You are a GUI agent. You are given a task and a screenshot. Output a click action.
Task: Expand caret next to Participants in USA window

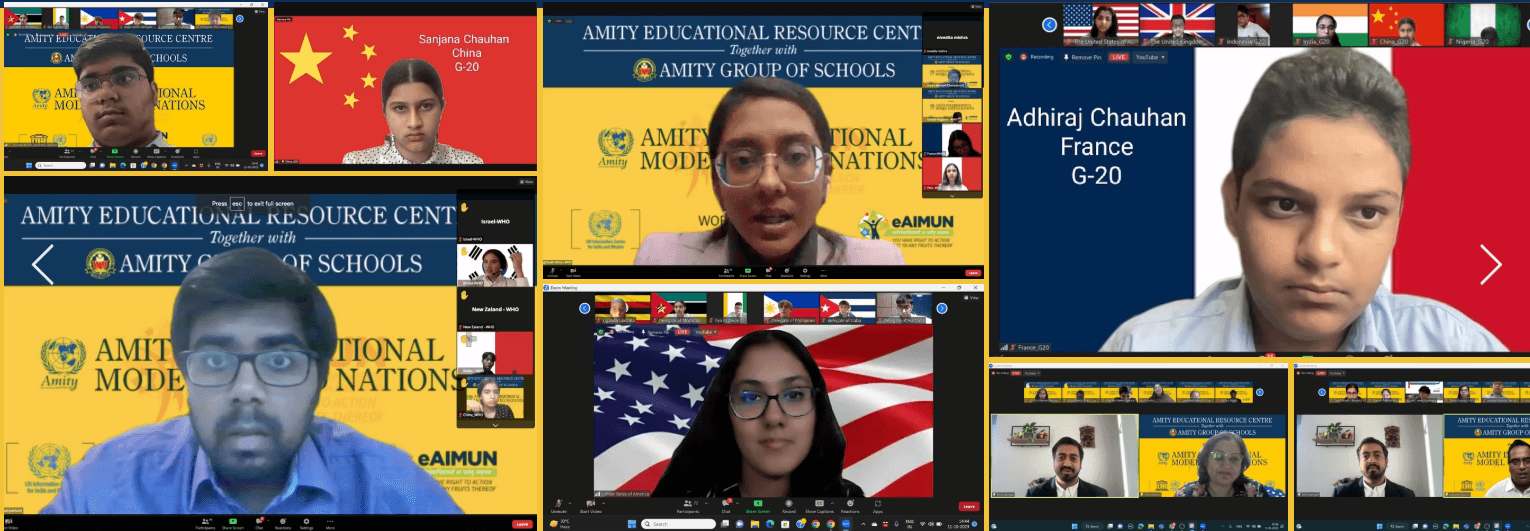[706, 503]
